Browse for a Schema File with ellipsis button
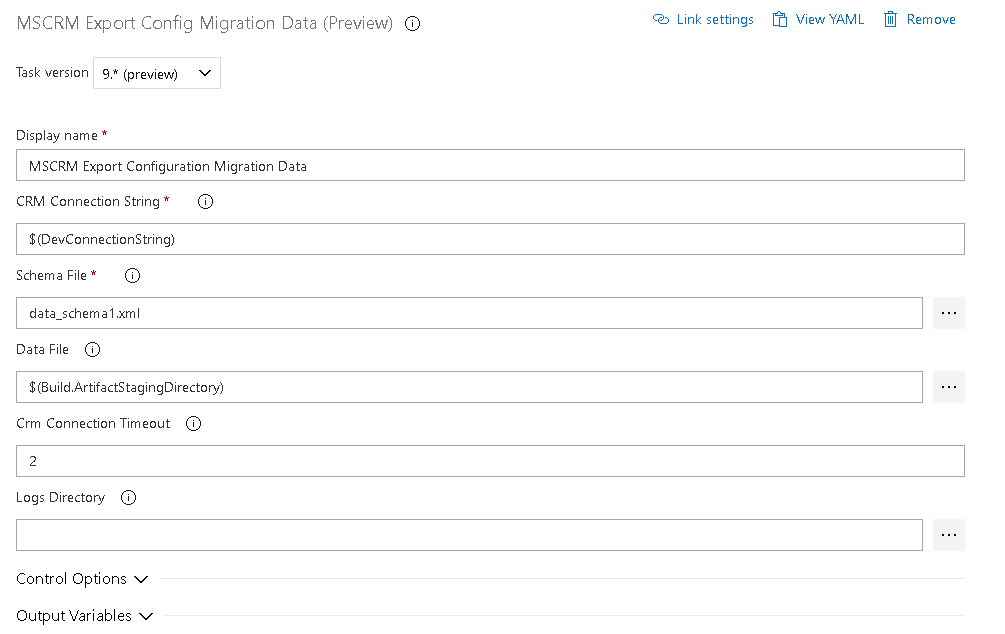The image size is (1005, 634). [948, 313]
